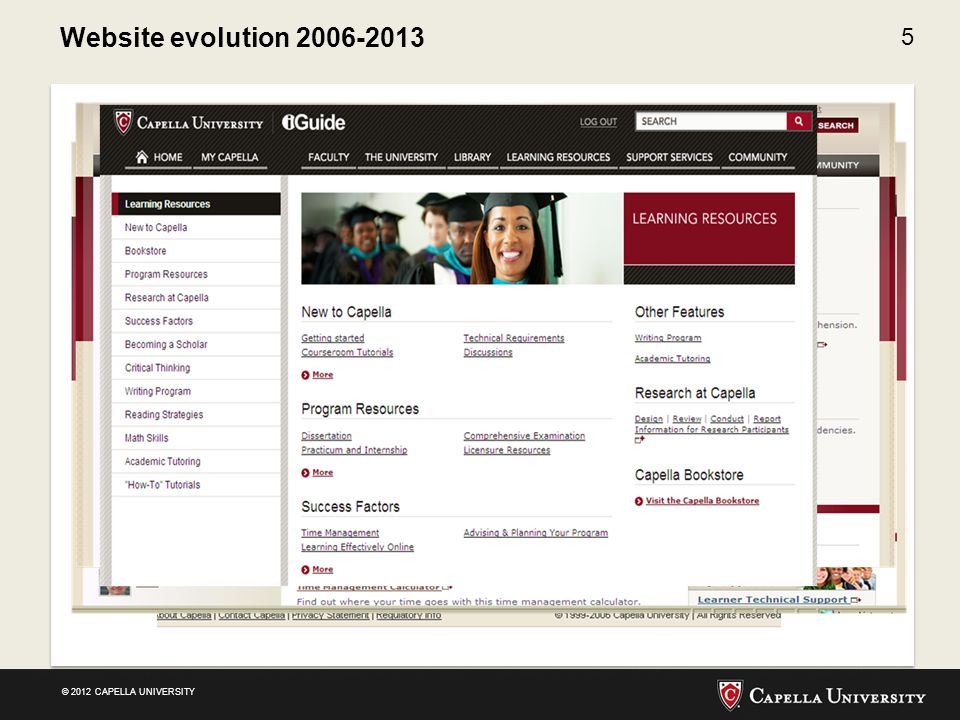This screenshot has height=720, width=960.
Task: Select "How-To" Tutorials in the sidebar
Action: pyautogui.click(x=196, y=484)
